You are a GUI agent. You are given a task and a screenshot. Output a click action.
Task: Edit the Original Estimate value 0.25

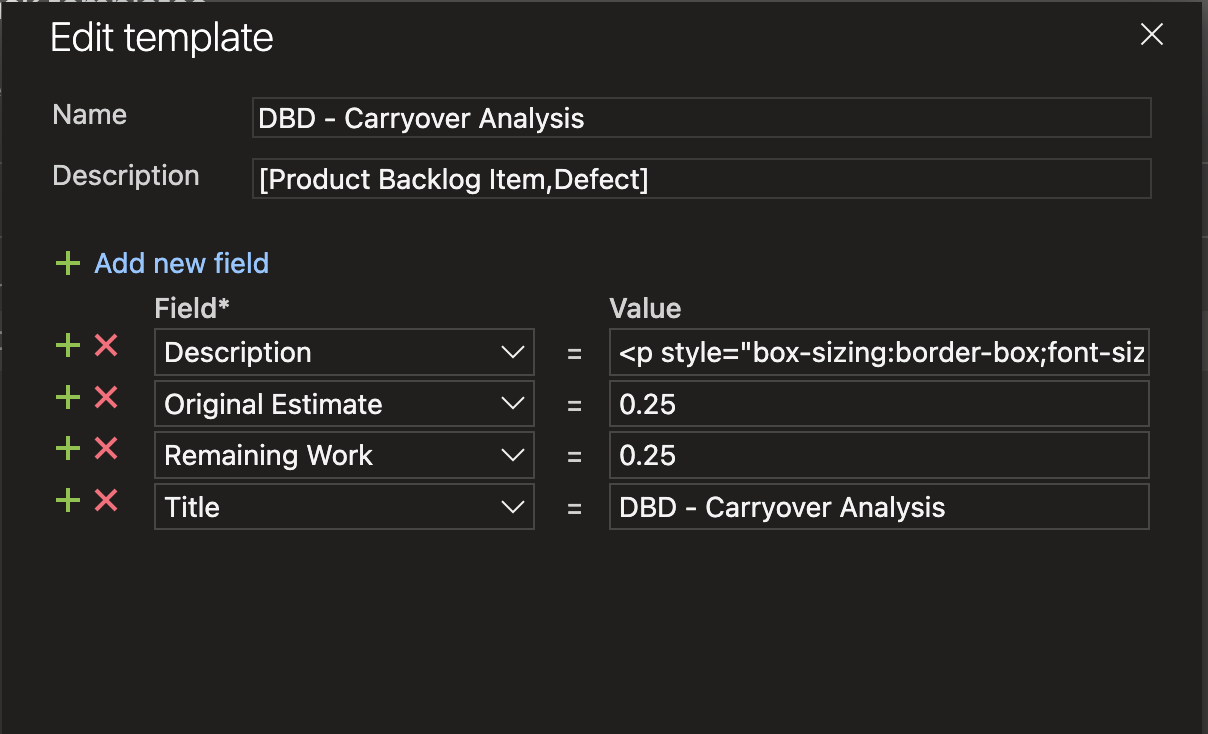pyautogui.click(x=878, y=404)
